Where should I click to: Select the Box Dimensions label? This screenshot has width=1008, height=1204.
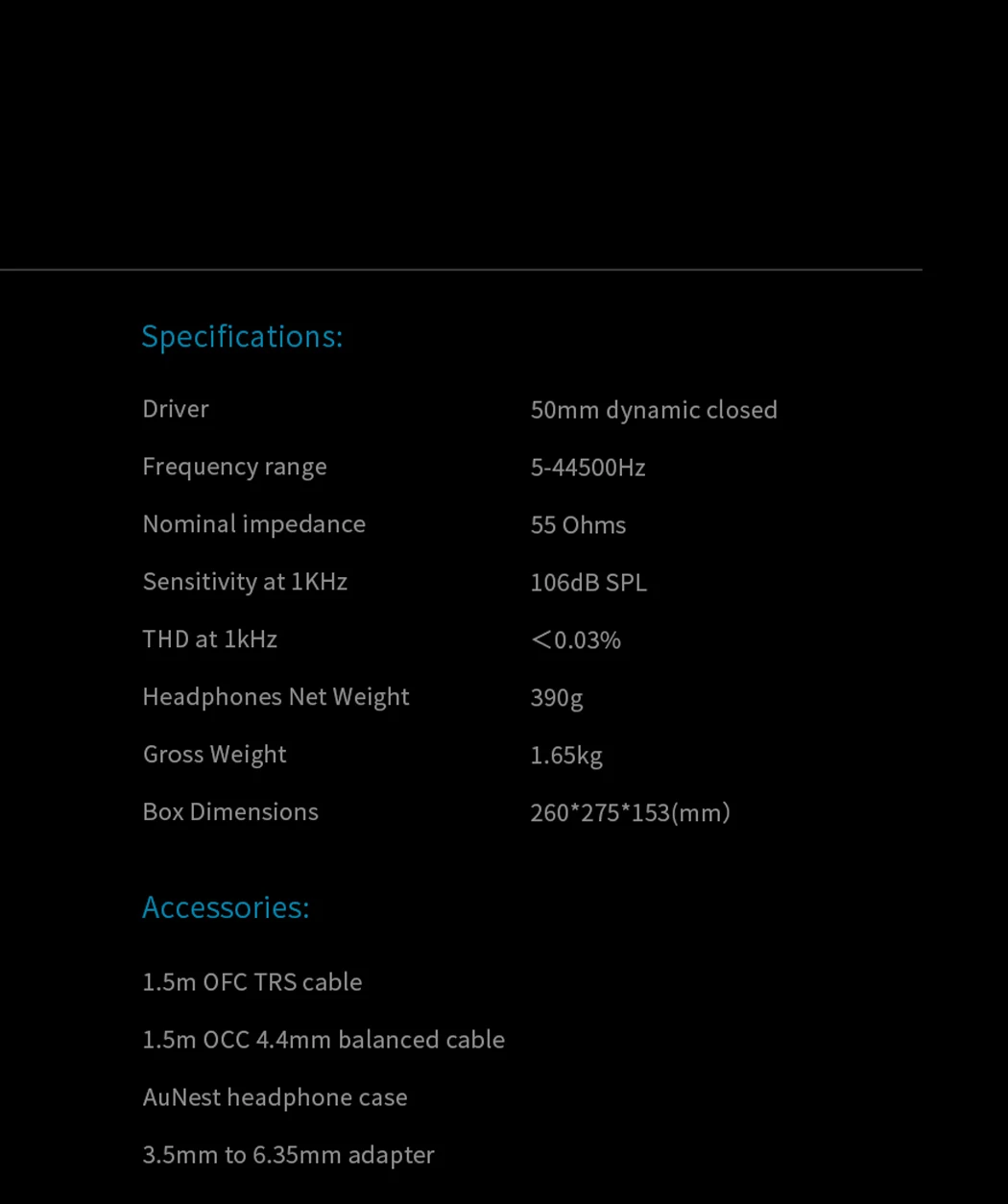pos(230,812)
